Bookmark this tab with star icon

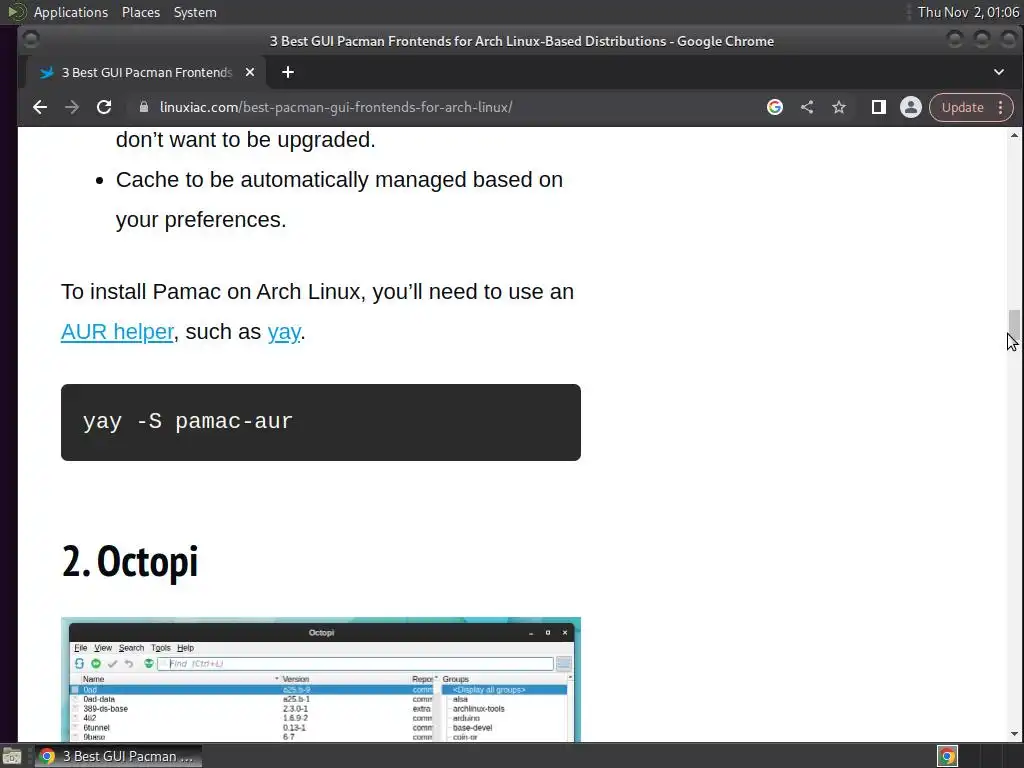[x=839, y=107]
